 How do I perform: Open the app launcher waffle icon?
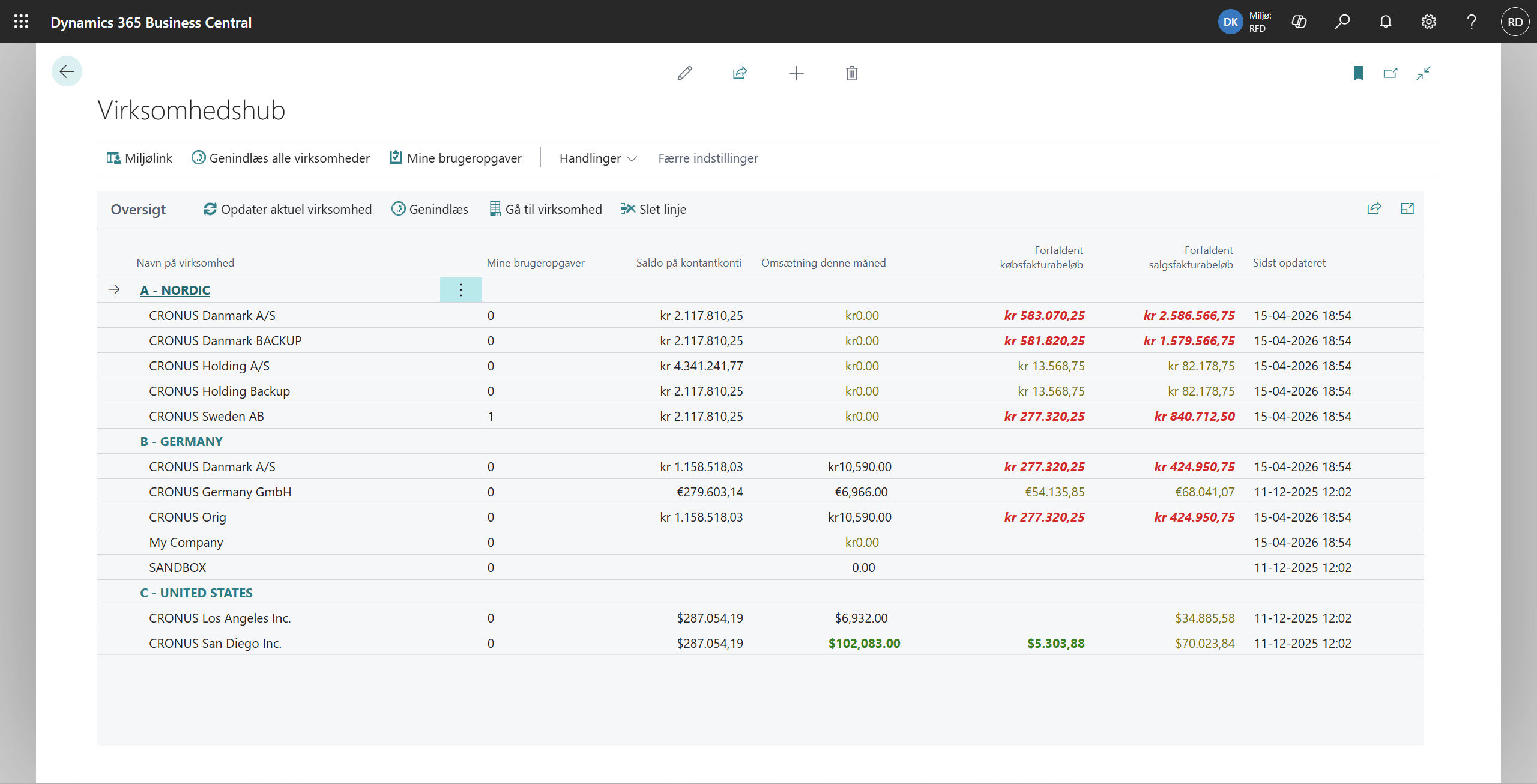[21, 22]
